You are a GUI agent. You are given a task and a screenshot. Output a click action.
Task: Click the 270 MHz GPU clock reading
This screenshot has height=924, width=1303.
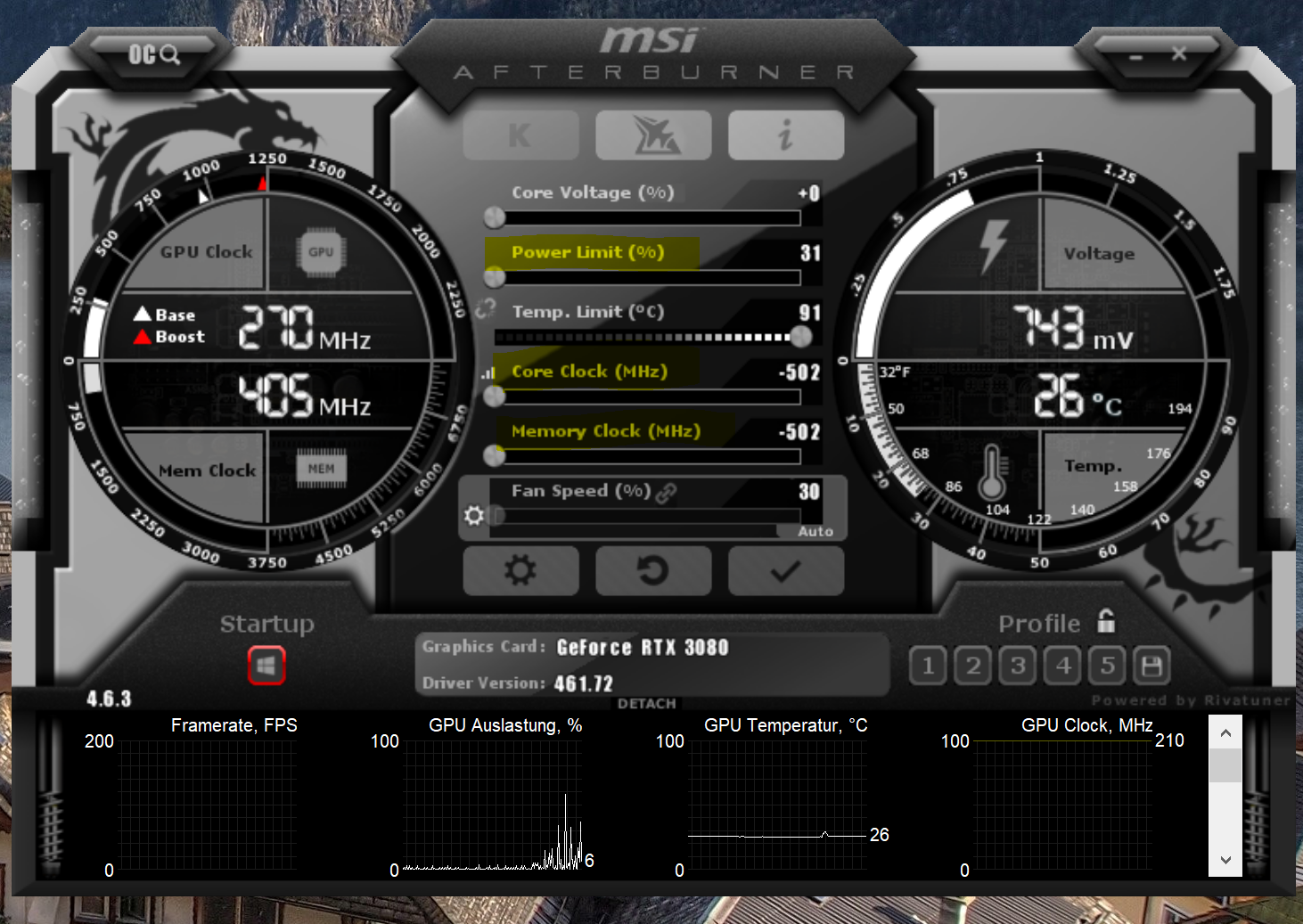(304, 328)
